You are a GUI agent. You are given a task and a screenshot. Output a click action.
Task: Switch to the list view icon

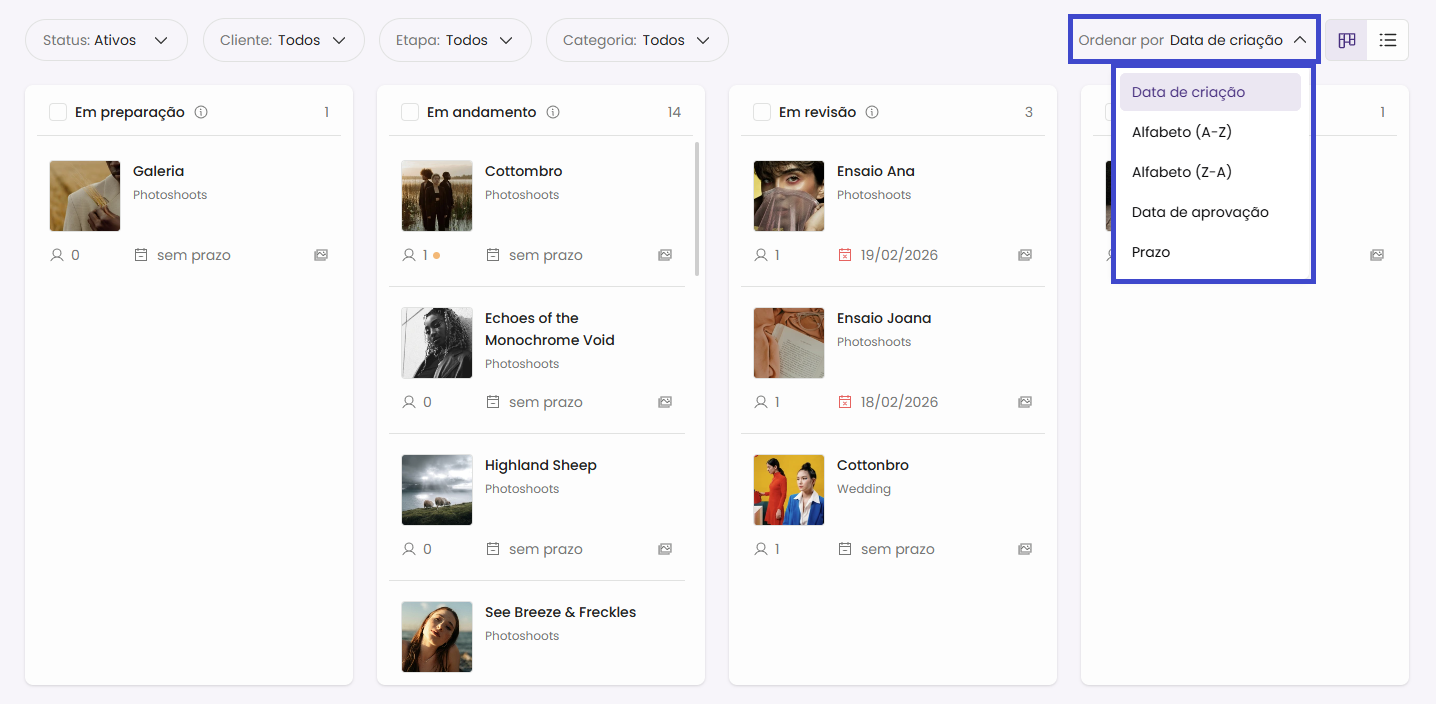point(1387,40)
